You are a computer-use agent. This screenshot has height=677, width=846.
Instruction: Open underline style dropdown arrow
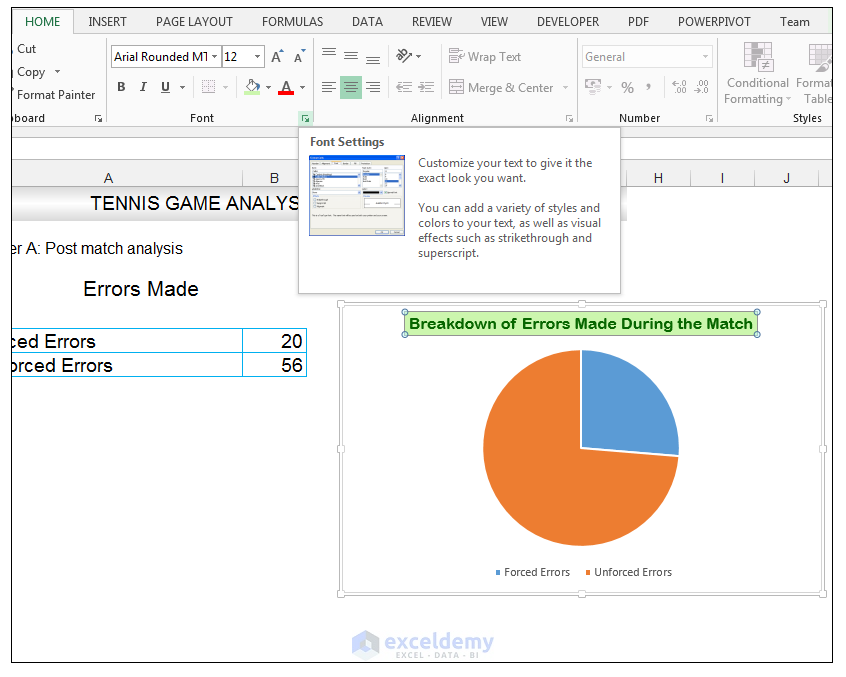(x=182, y=87)
